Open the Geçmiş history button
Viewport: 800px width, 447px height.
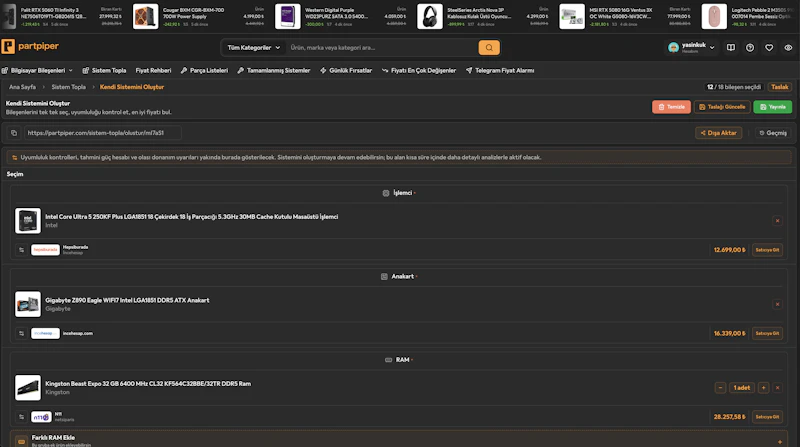[x=773, y=133]
